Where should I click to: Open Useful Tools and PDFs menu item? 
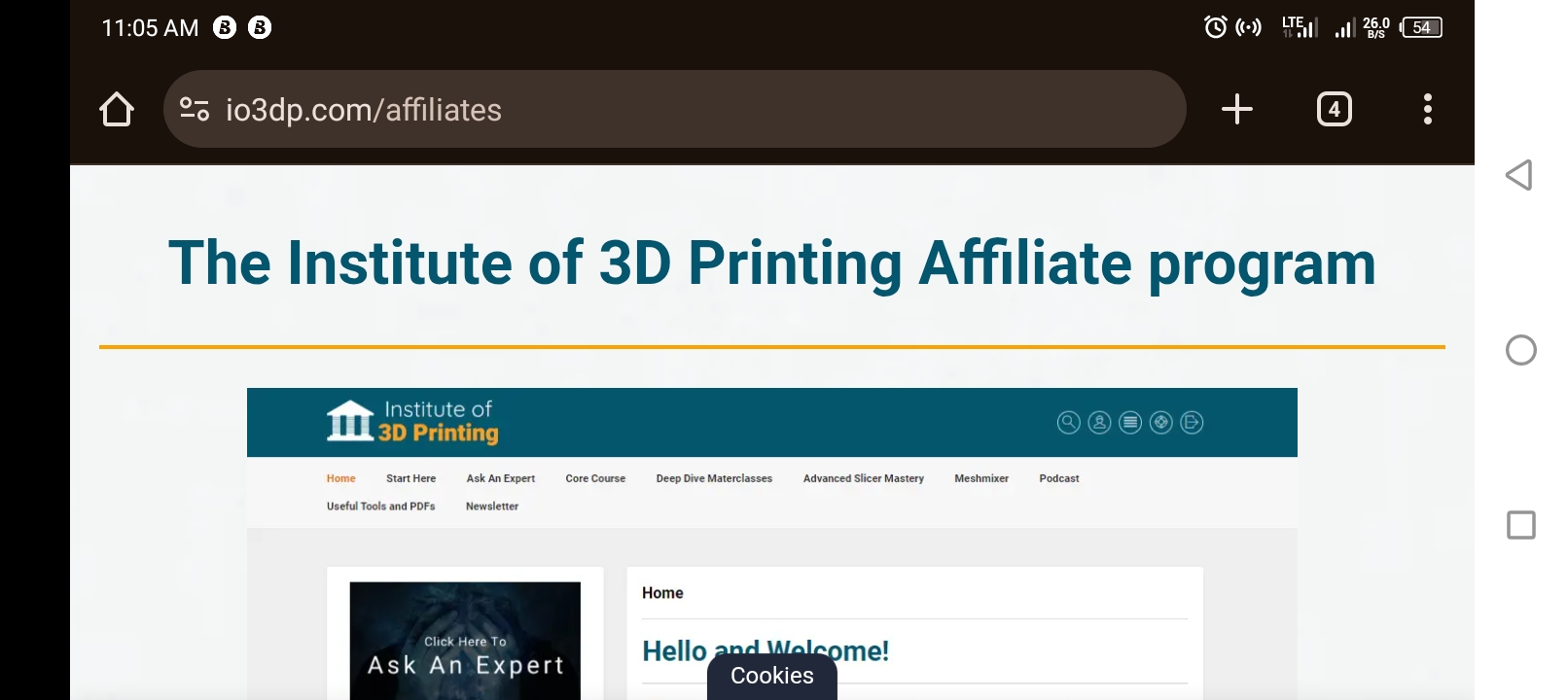[380, 507]
